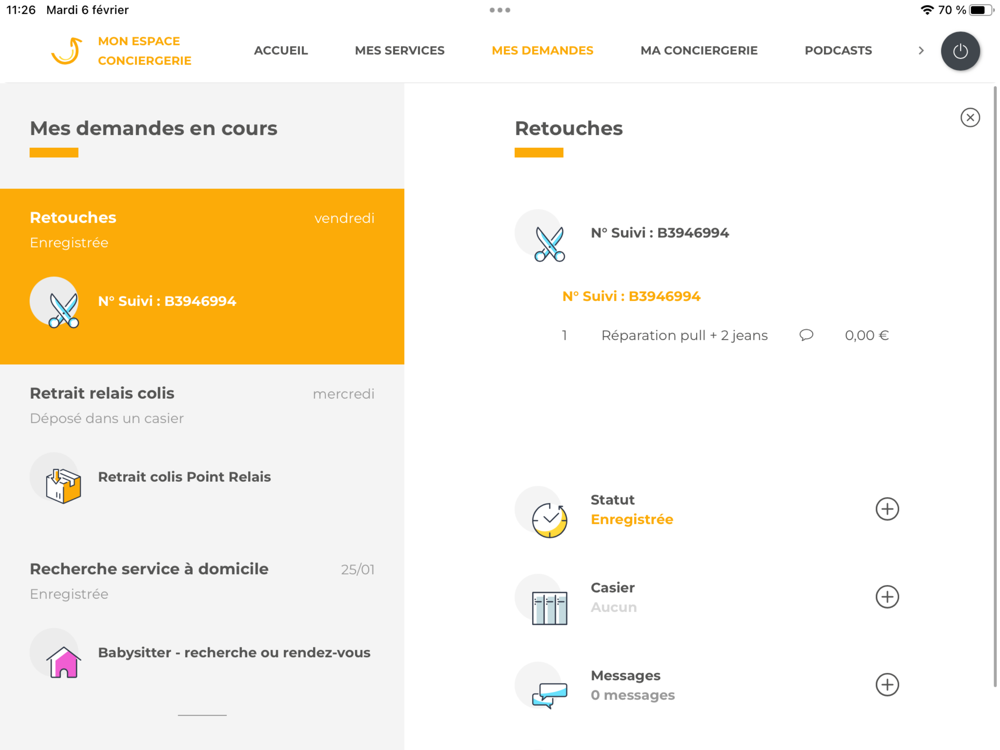The width and height of the screenshot is (1000, 750).
Task: Click the 0,00 € price
Action: coord(867,335)
